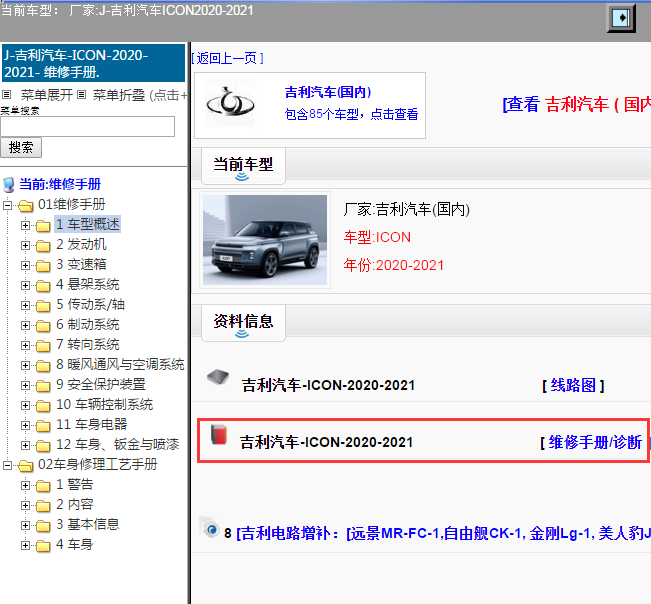Click folder icon of 9 安全保护装置
651x604 pixels.
click(43, 385)
